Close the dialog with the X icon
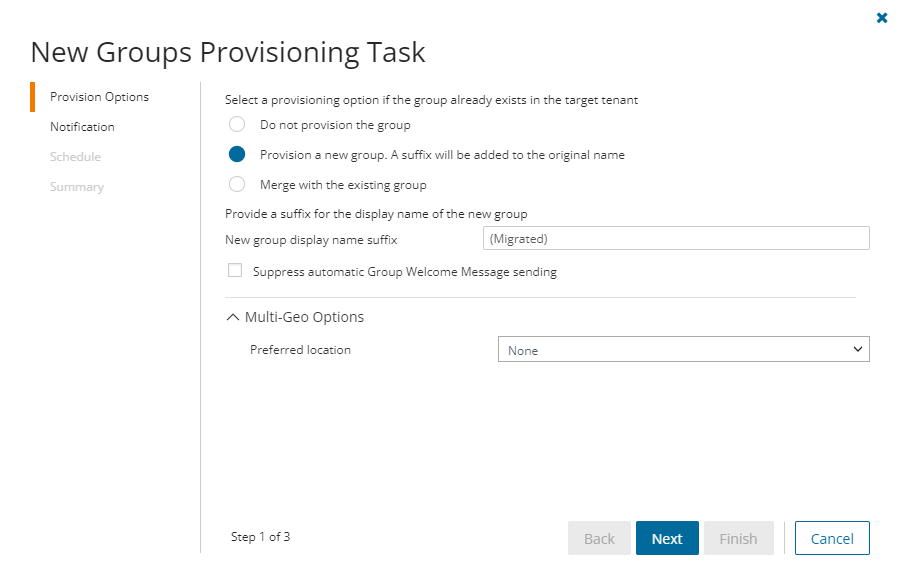Screen dimensions: 900x585 [882, 18]
